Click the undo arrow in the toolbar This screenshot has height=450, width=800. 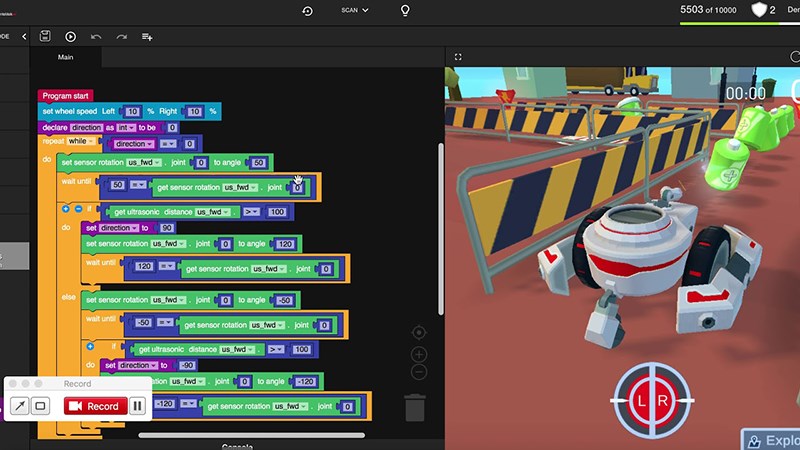[96, 37]
